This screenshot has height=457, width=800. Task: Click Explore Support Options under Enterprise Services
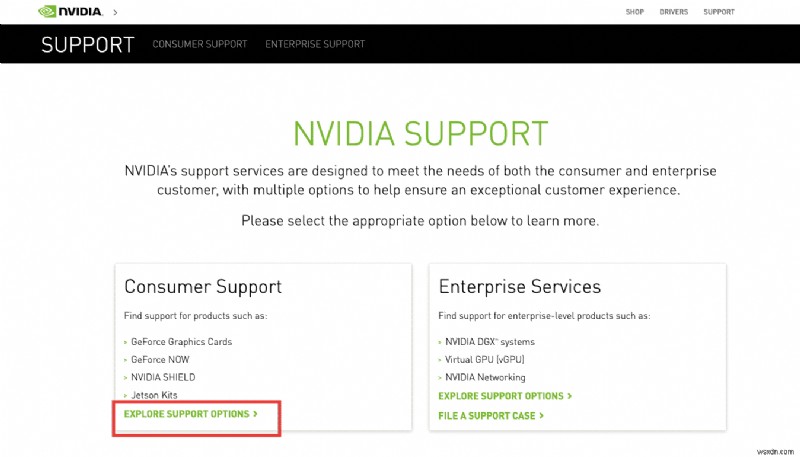(505, 396)
